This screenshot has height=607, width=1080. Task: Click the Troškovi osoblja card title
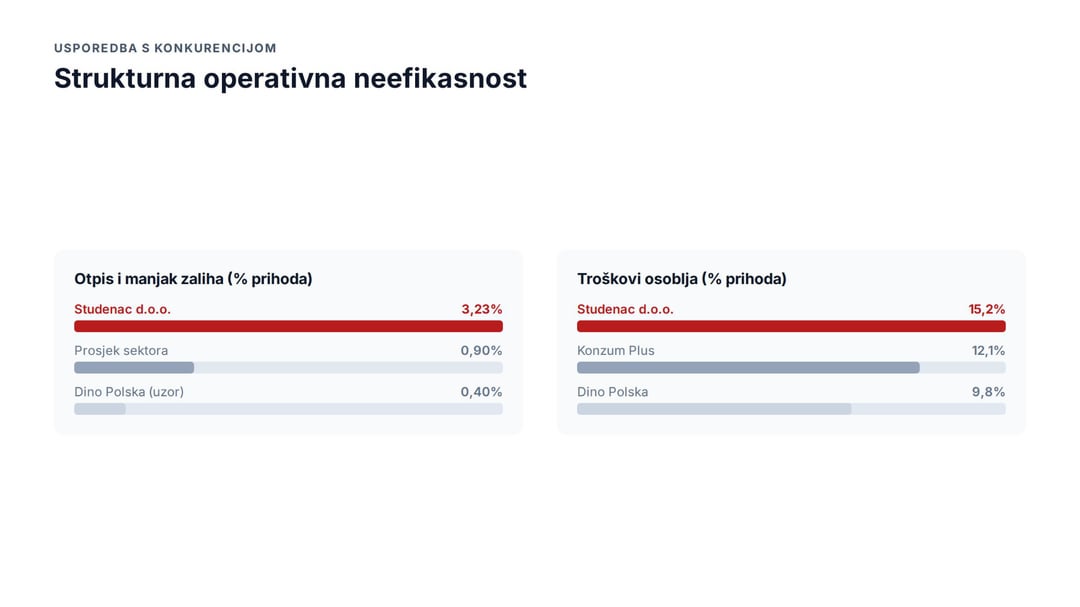pyautogui.click(x=682, y=279)
